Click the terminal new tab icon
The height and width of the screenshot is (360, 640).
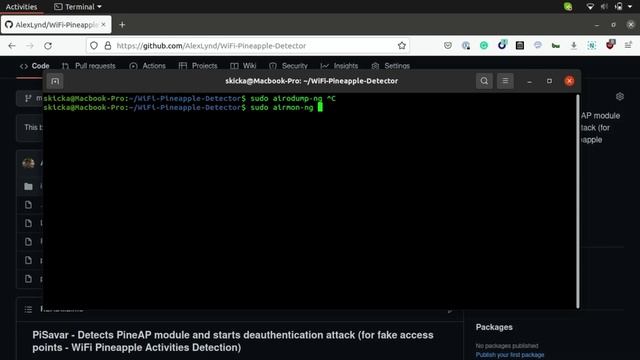tap(55, 81)
